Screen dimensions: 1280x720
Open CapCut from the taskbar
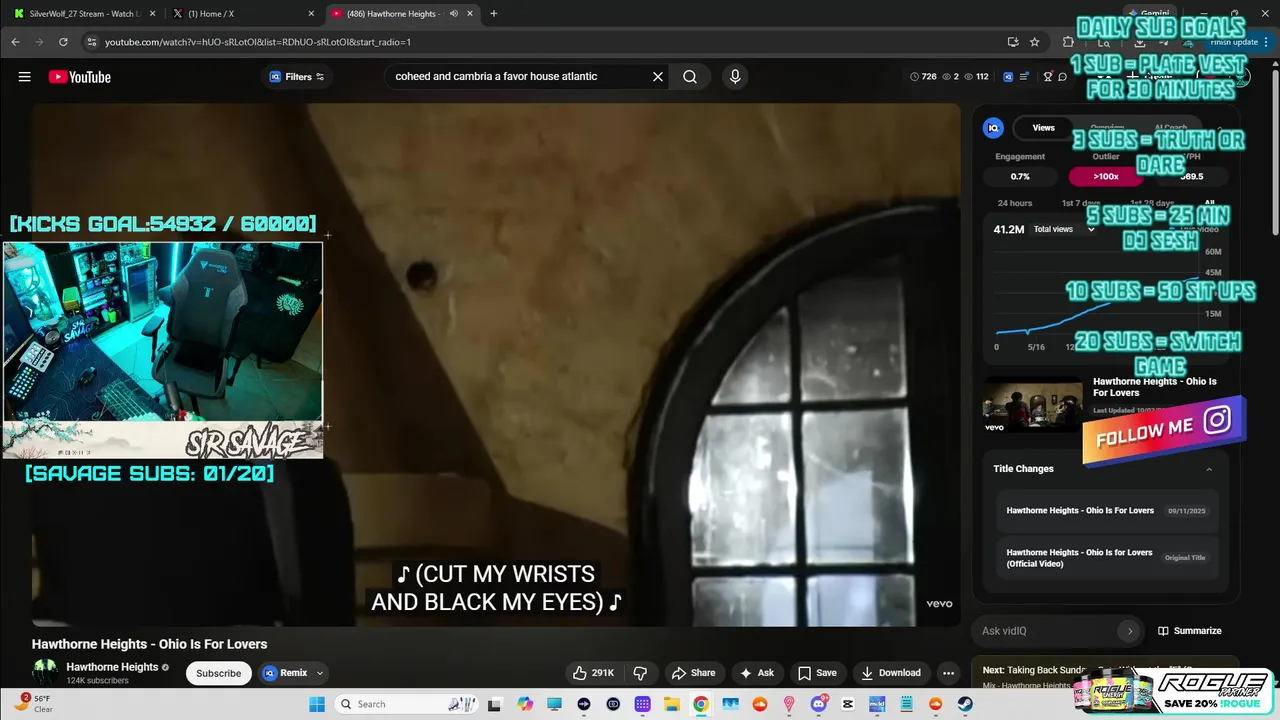click(x=848, y=704)
